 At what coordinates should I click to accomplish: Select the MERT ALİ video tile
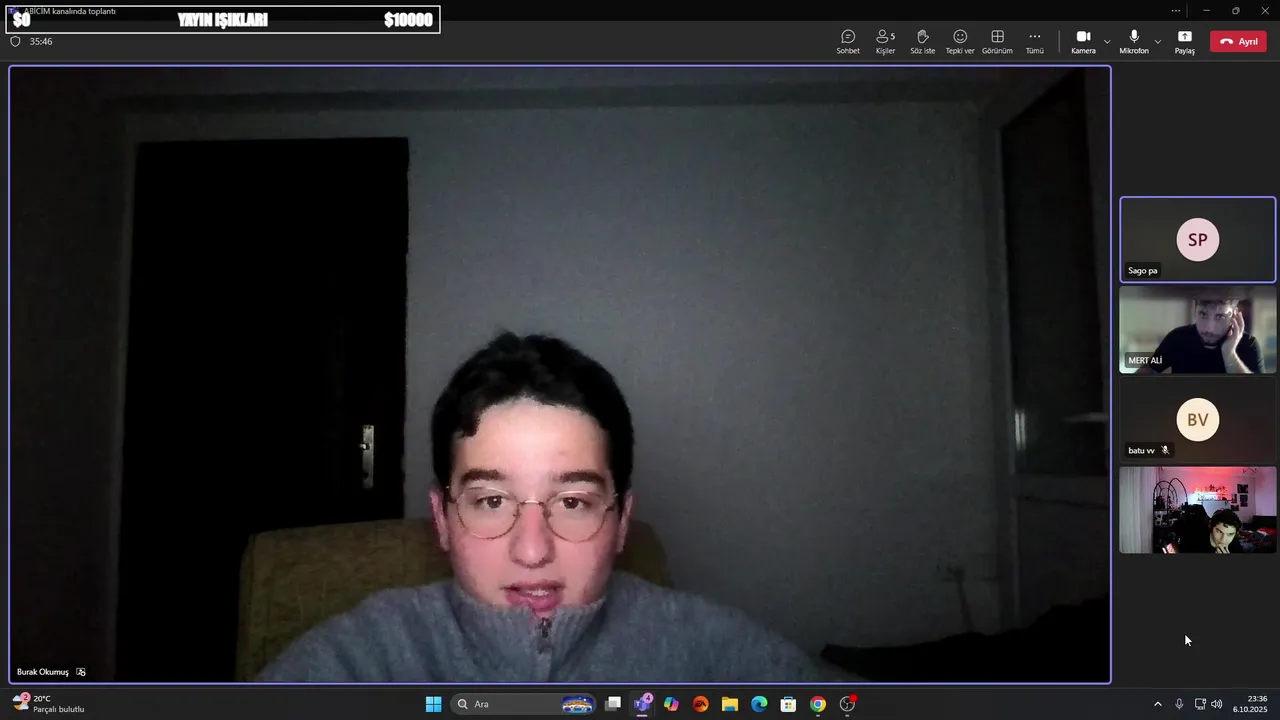tap(1198, 330)
